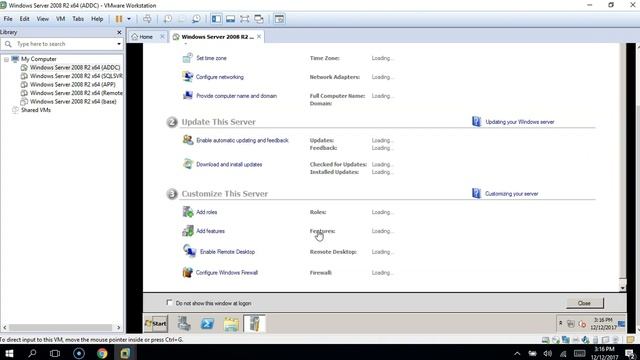Click Provide computer name and domain link

pyautogui.click(x=236, y=96)
